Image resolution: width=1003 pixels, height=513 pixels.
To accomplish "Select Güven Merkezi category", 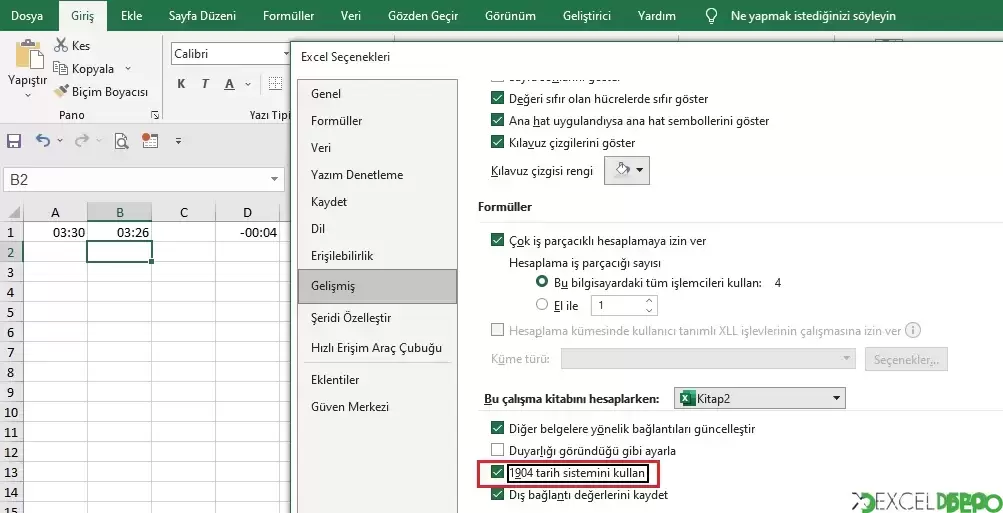I will [377, 407].
